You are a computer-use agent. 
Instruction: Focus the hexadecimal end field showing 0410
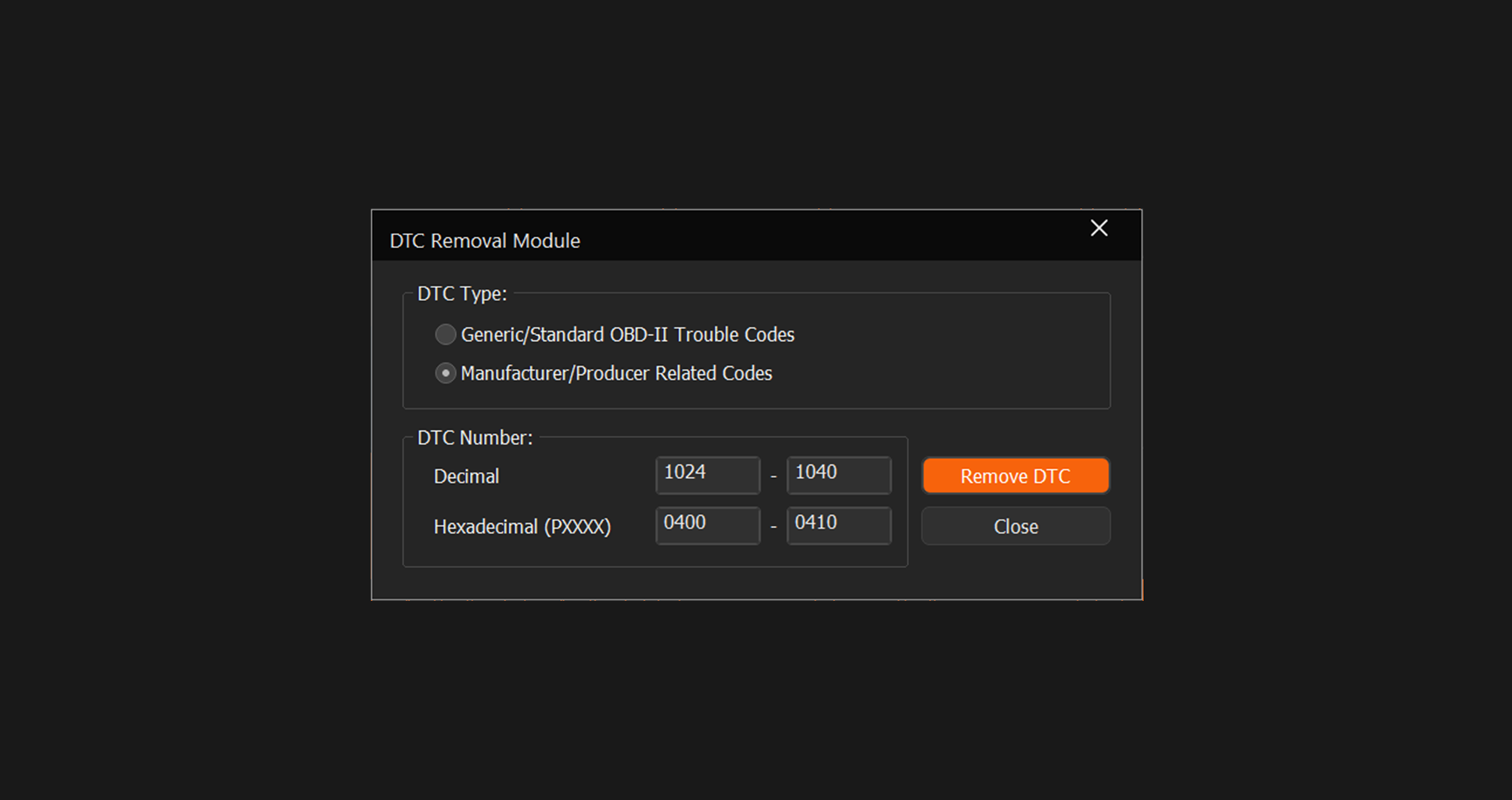coord(838,525)
